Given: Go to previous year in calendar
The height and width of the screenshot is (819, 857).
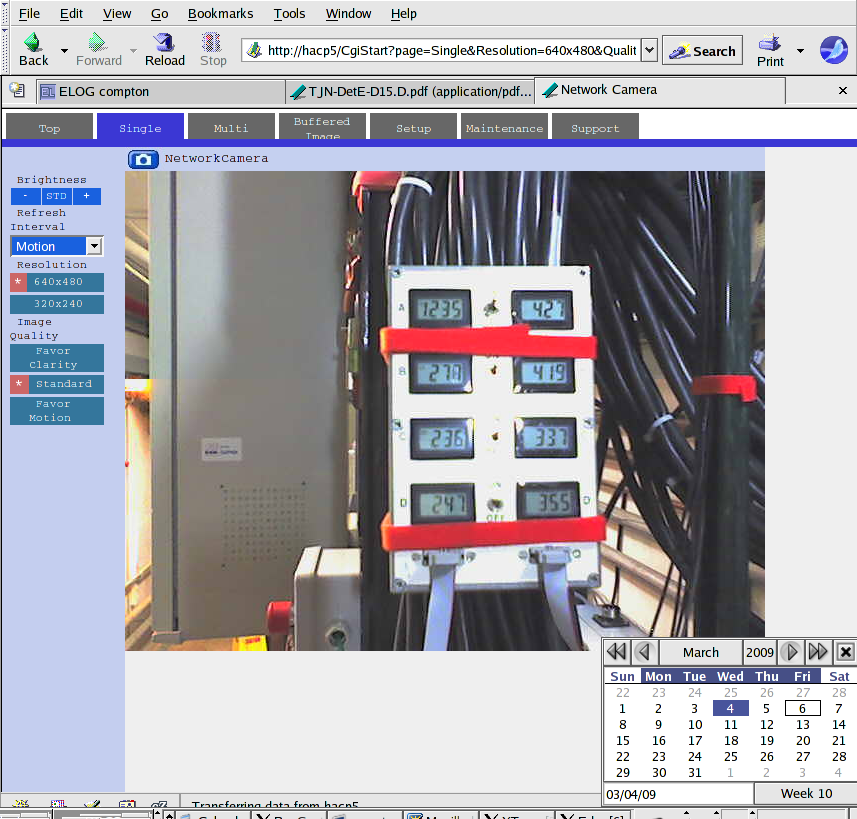Looking at the screenshot, I should pos(618,652).
